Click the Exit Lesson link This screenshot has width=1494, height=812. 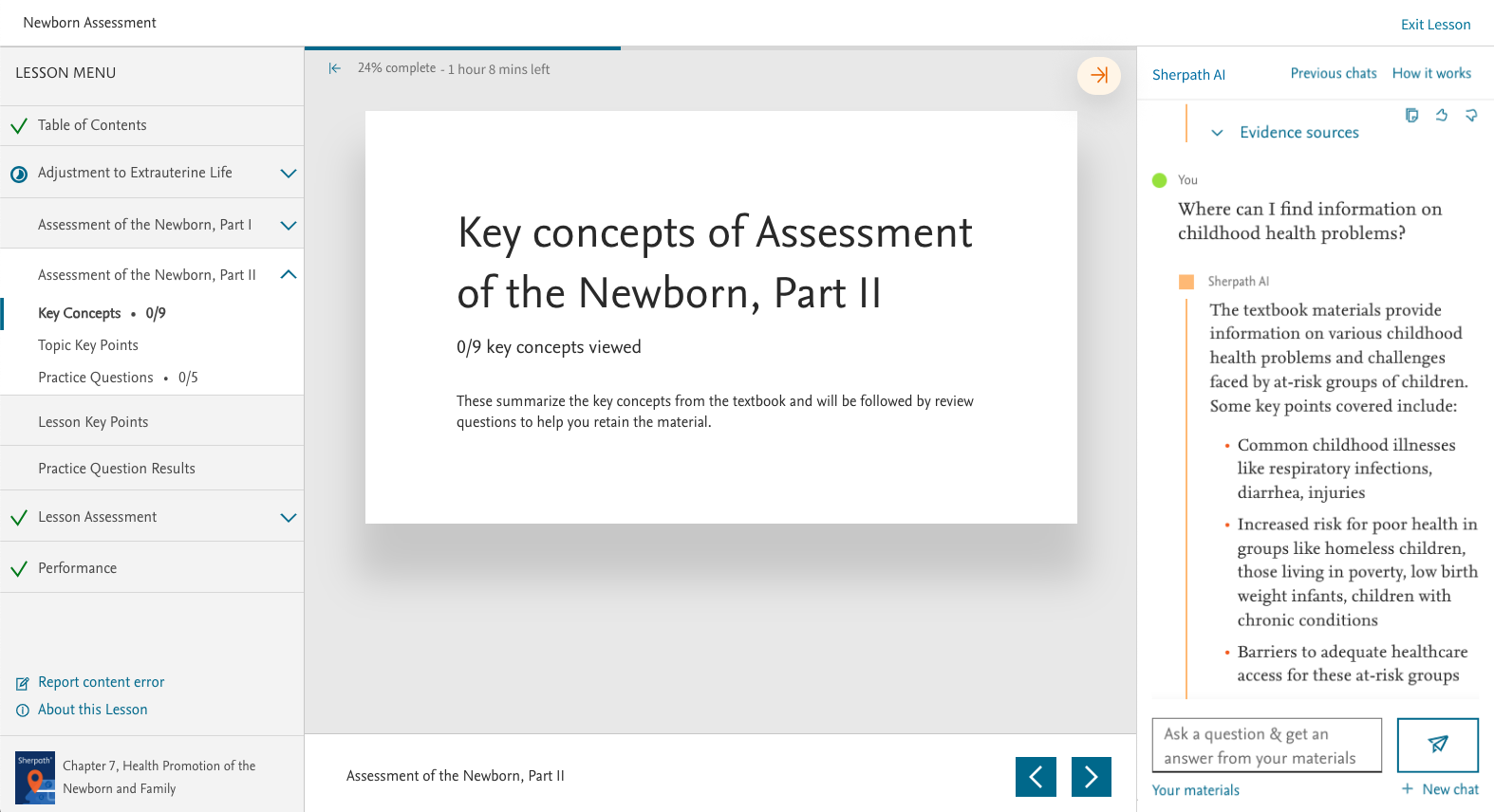click(1435, 25)
